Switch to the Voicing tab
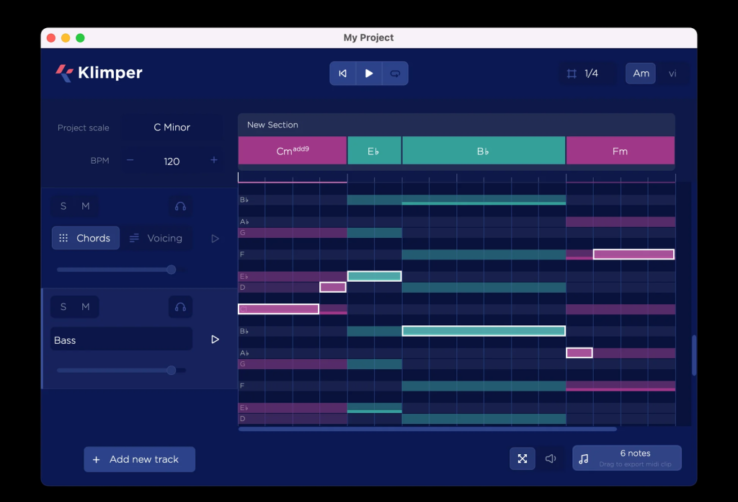This screenshot has height=502, width=738. coord(156,238)
